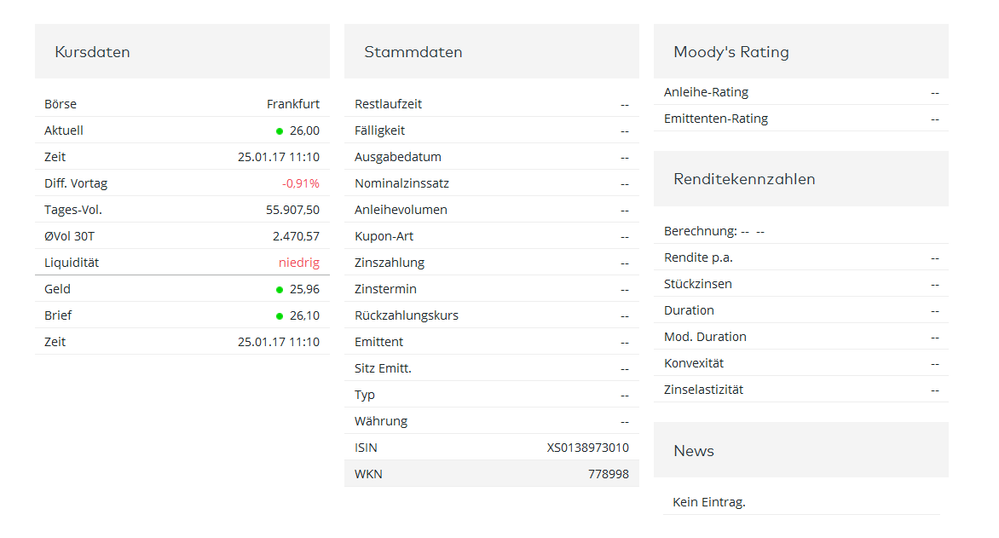
Task: Click the red niedrig liquidity value
Action: [x=299, y=263]
